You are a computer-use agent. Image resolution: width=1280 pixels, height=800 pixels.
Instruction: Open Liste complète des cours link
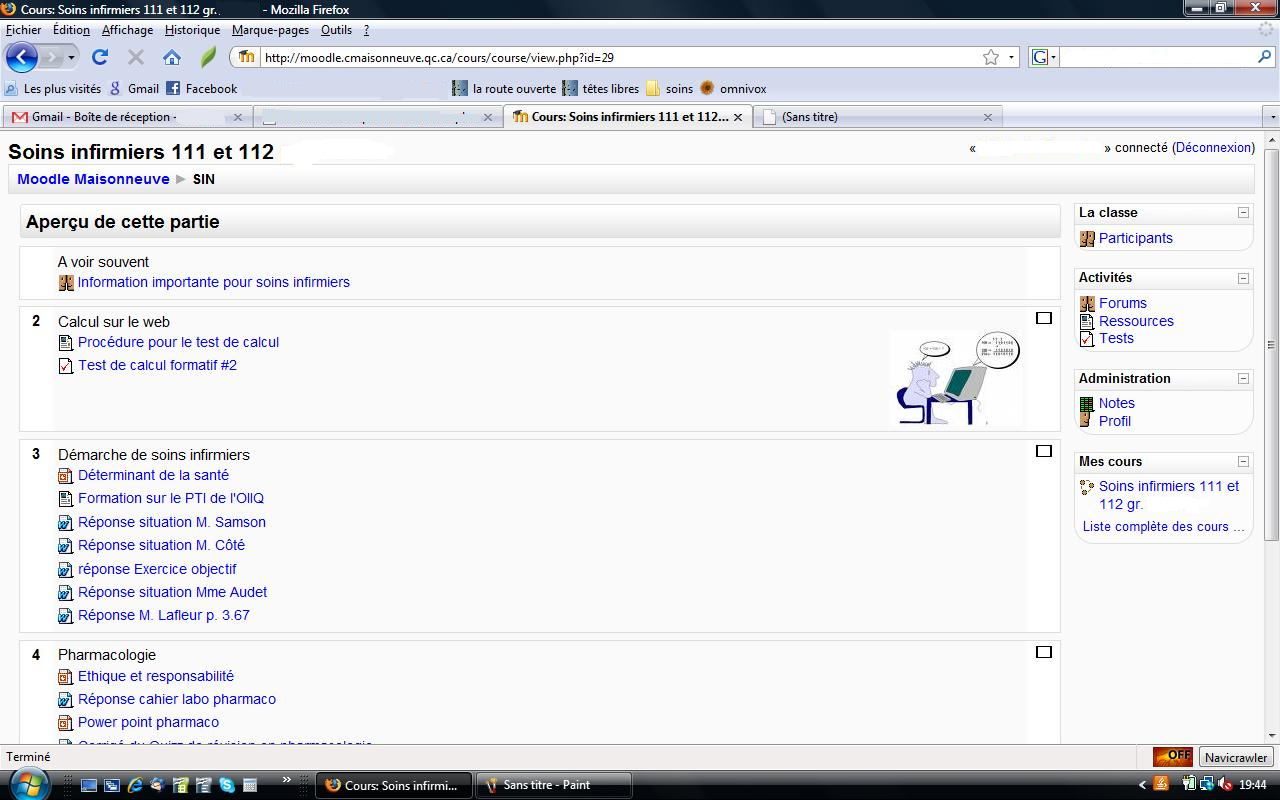click(1163, 527)
